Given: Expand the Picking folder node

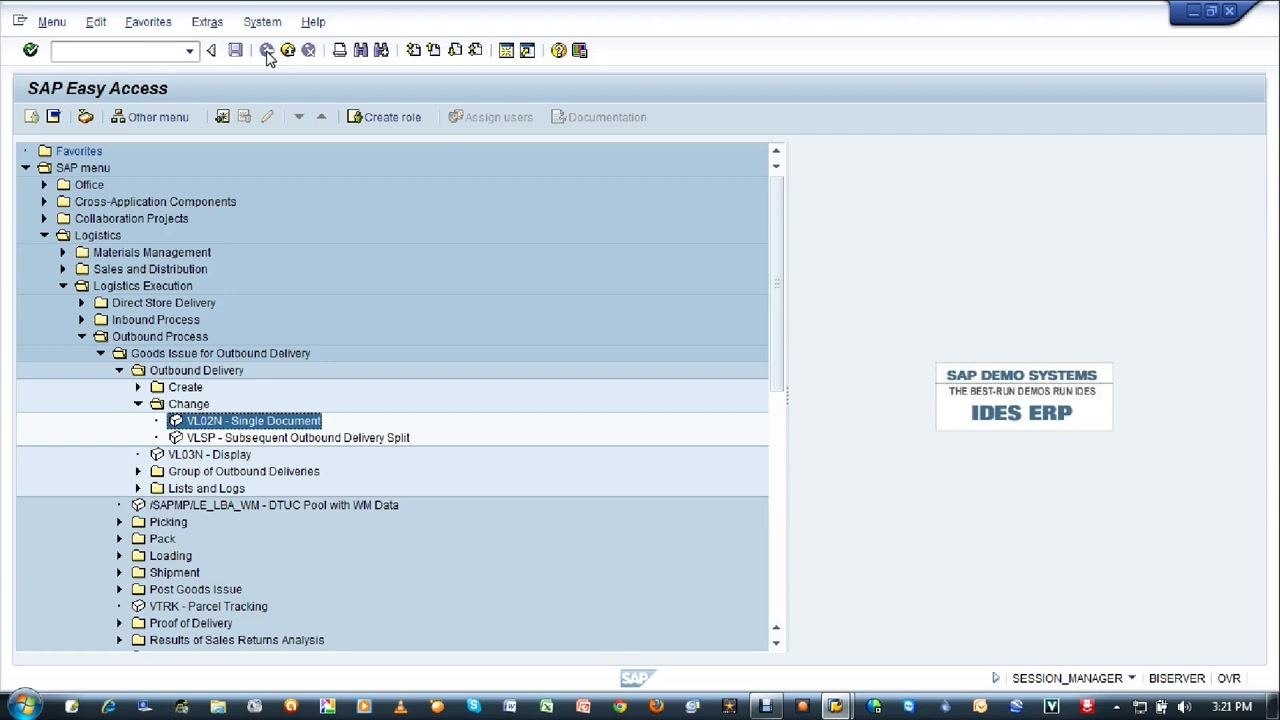Looking at the screenshot, I should (x=119, y=522).
